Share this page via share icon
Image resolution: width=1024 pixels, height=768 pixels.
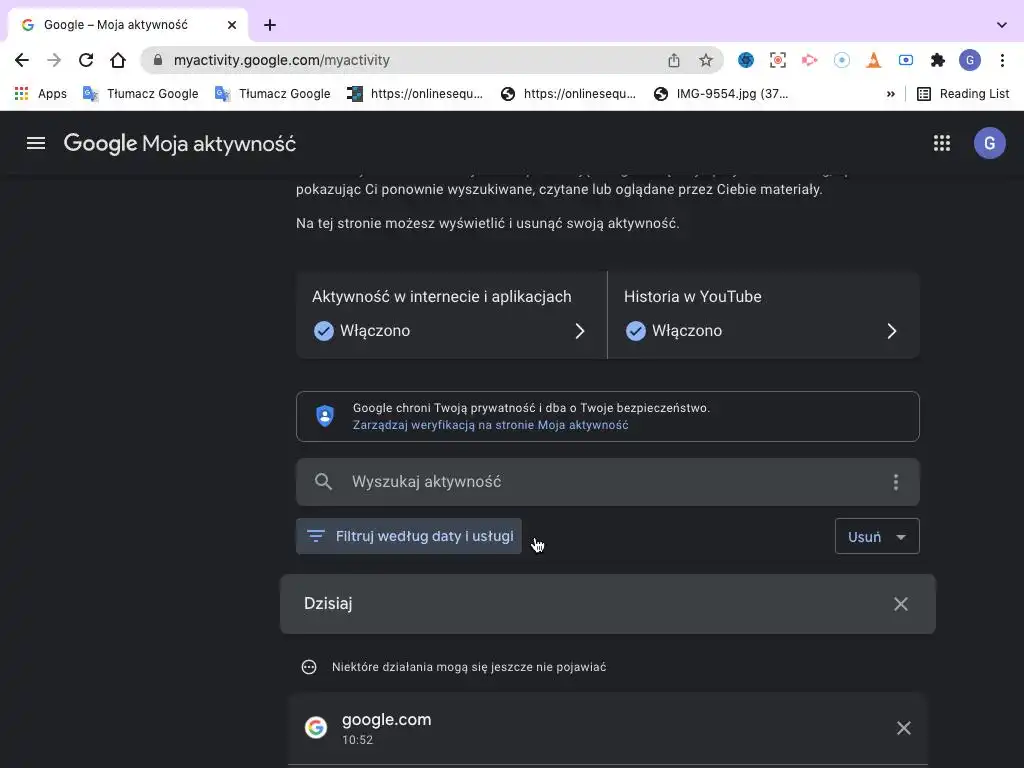[674, 60]
